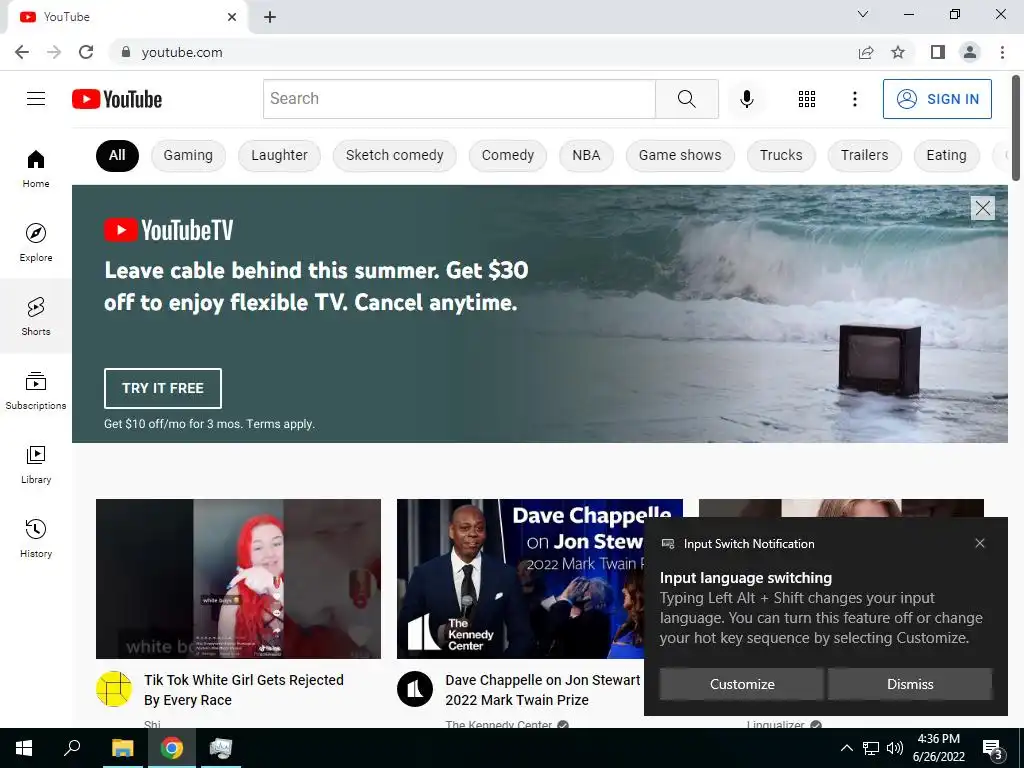Select the Laughter filter chip
This screenshot has height=768, width=1024.
(x=280, y=155)
